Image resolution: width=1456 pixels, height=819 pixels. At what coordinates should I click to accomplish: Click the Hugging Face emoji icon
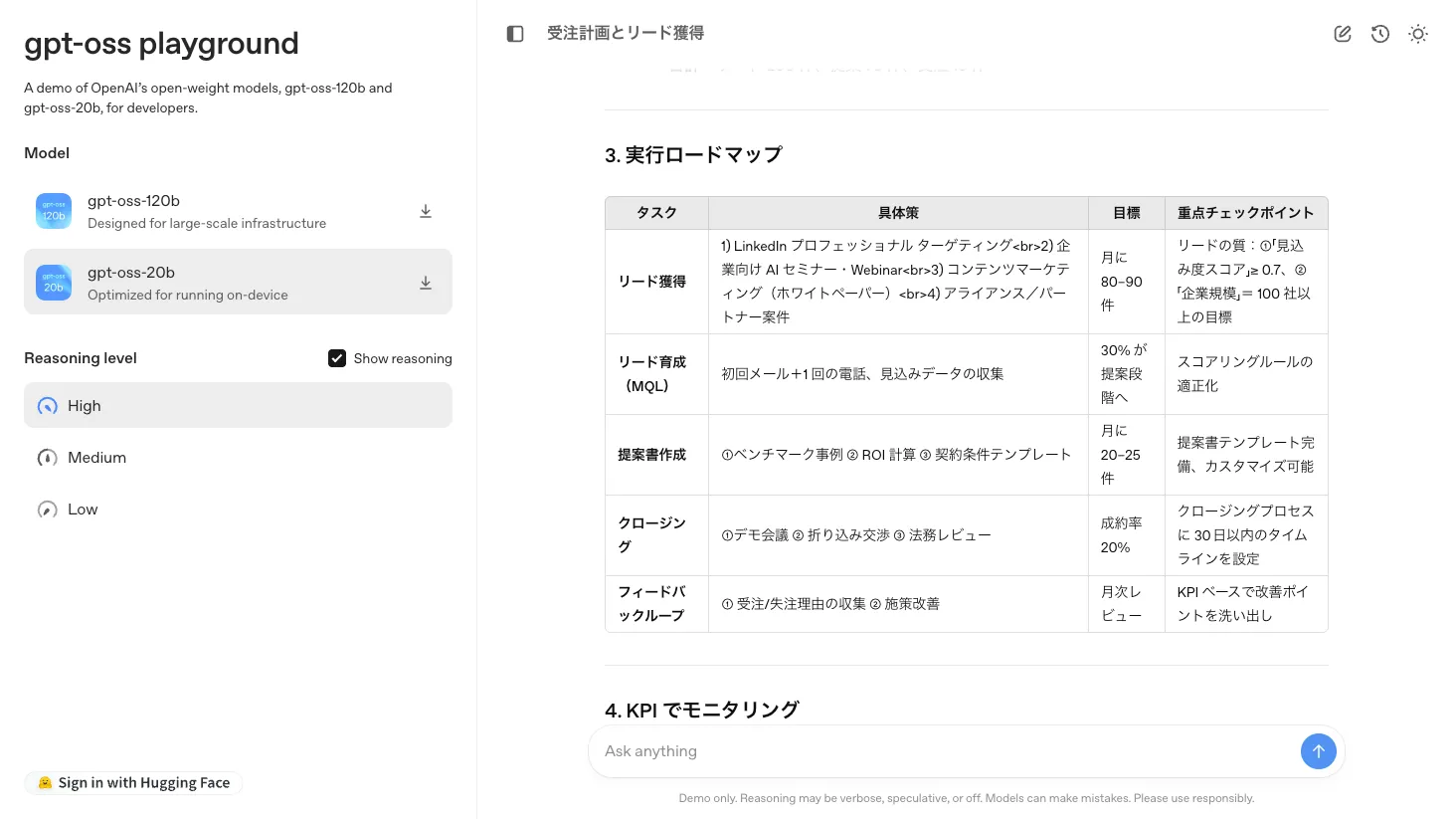tap(45, 783)
